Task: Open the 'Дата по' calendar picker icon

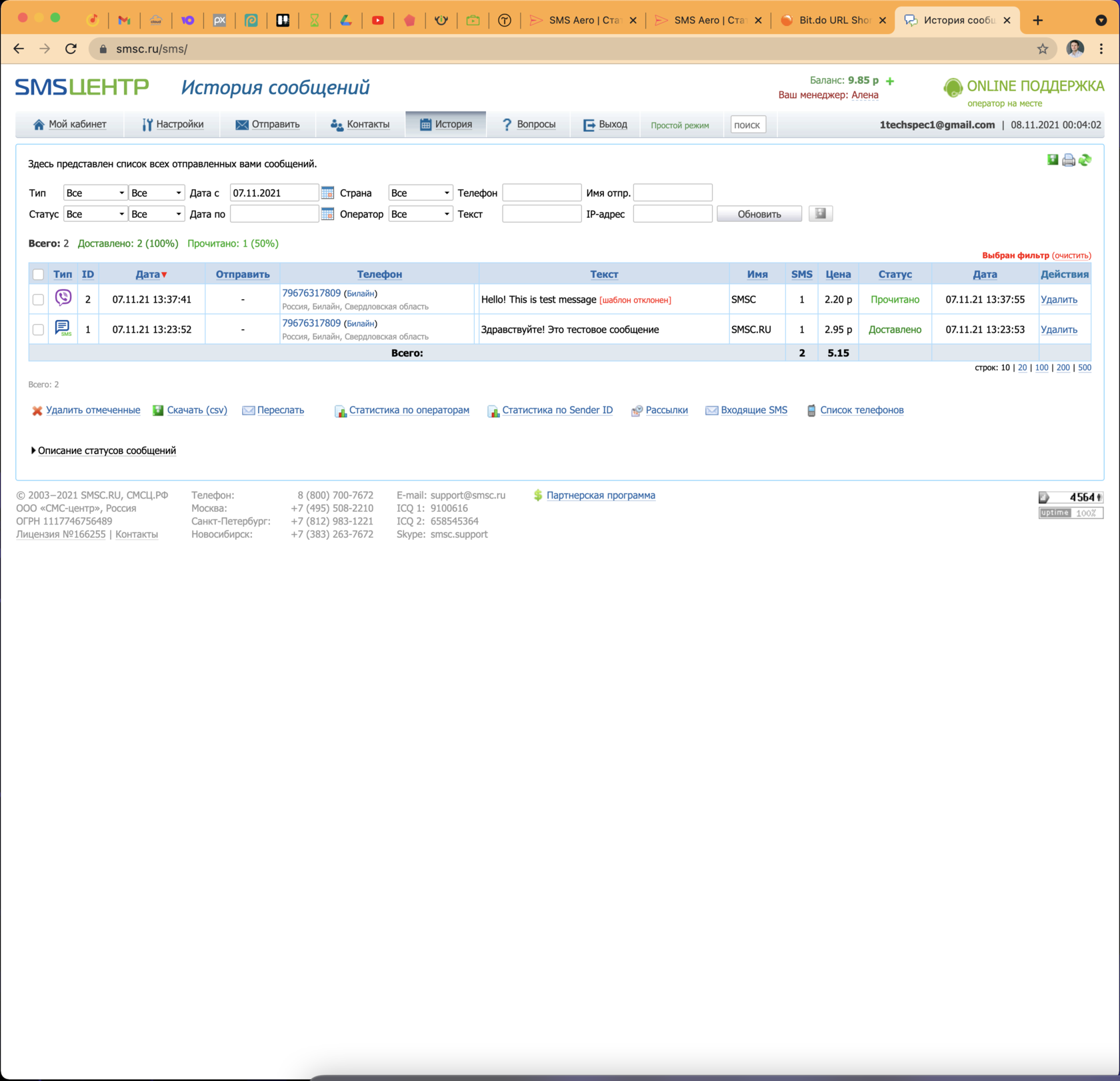Action: click(x=327, y=214)
